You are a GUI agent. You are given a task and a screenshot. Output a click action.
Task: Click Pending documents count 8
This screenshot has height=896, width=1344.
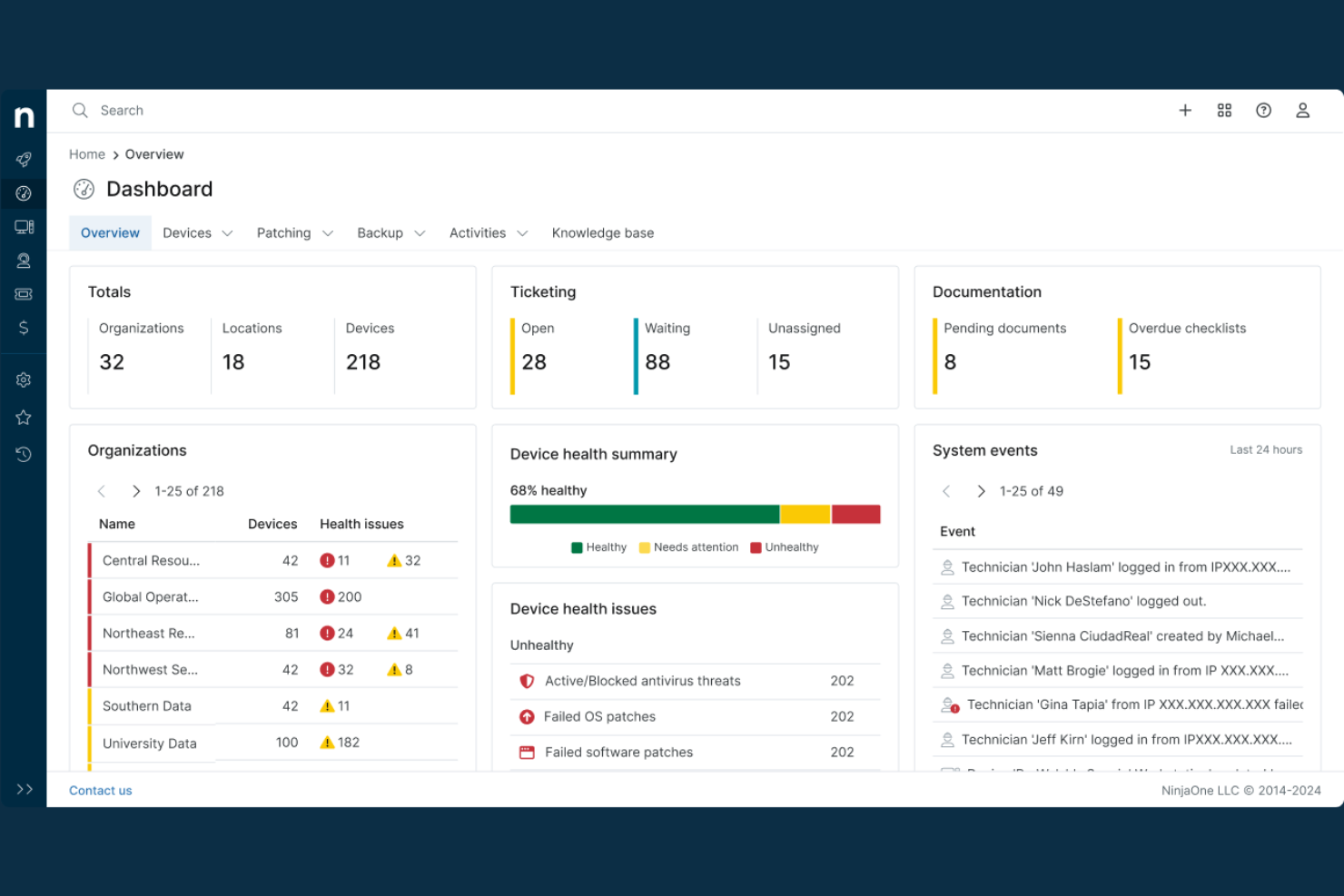click(950, 362)
